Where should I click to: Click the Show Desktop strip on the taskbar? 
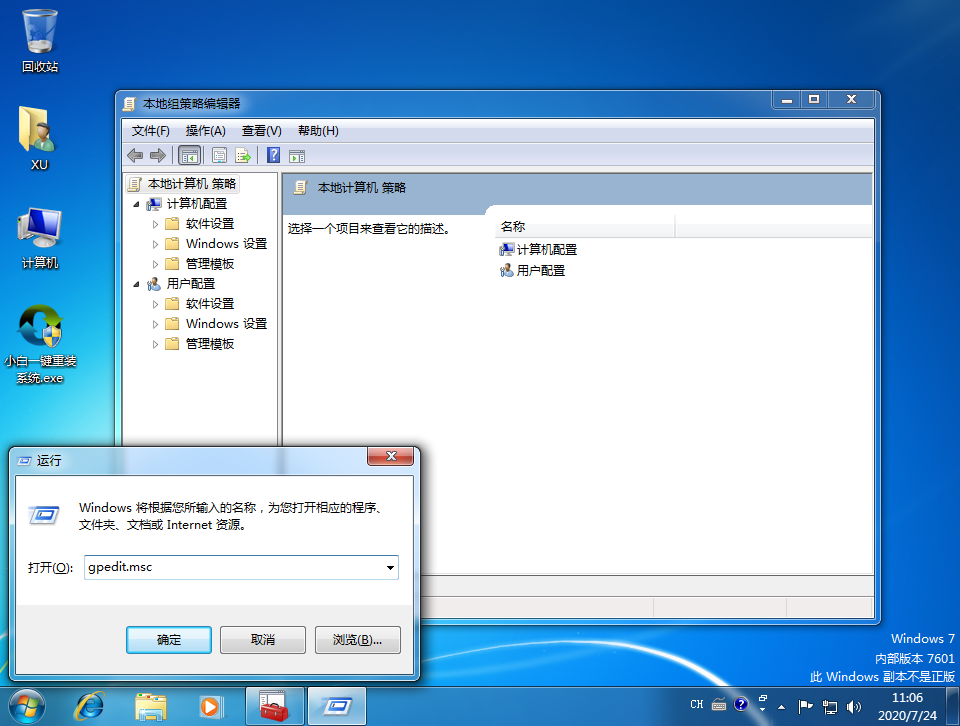pos(952,706)
